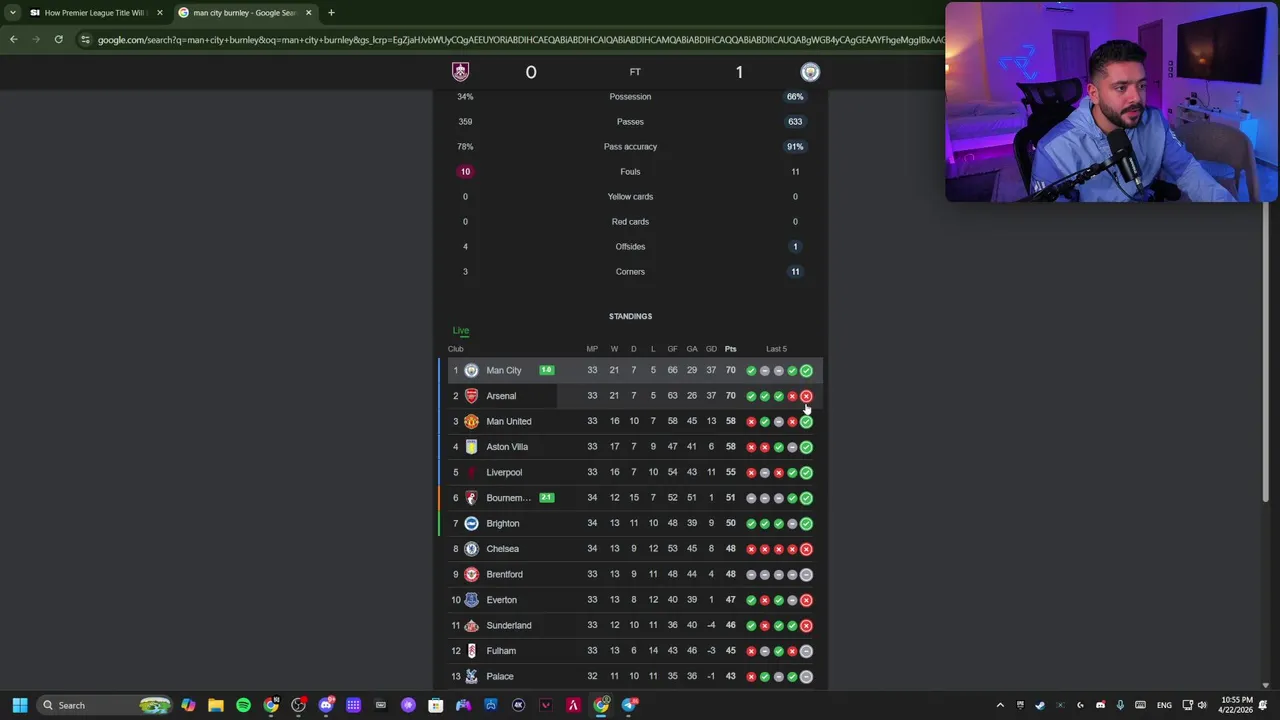Open the Steam tray icon
This screenshot has height=720, width=1280.
pyautogui.click(x=1040, y=705)
